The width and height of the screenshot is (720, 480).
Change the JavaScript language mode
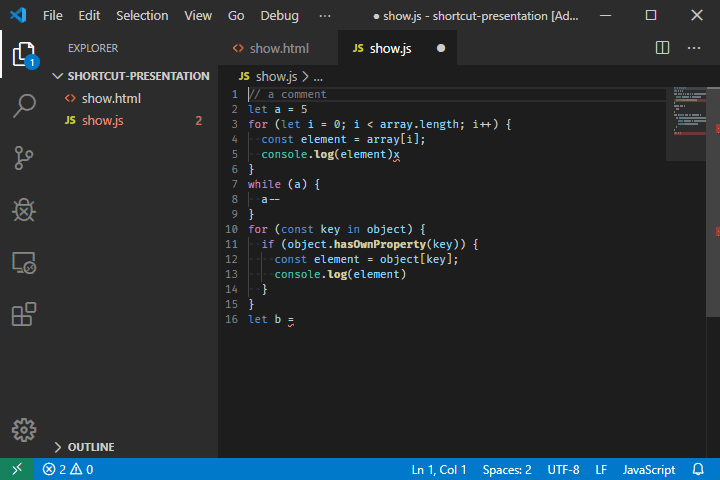click(649, 469)
